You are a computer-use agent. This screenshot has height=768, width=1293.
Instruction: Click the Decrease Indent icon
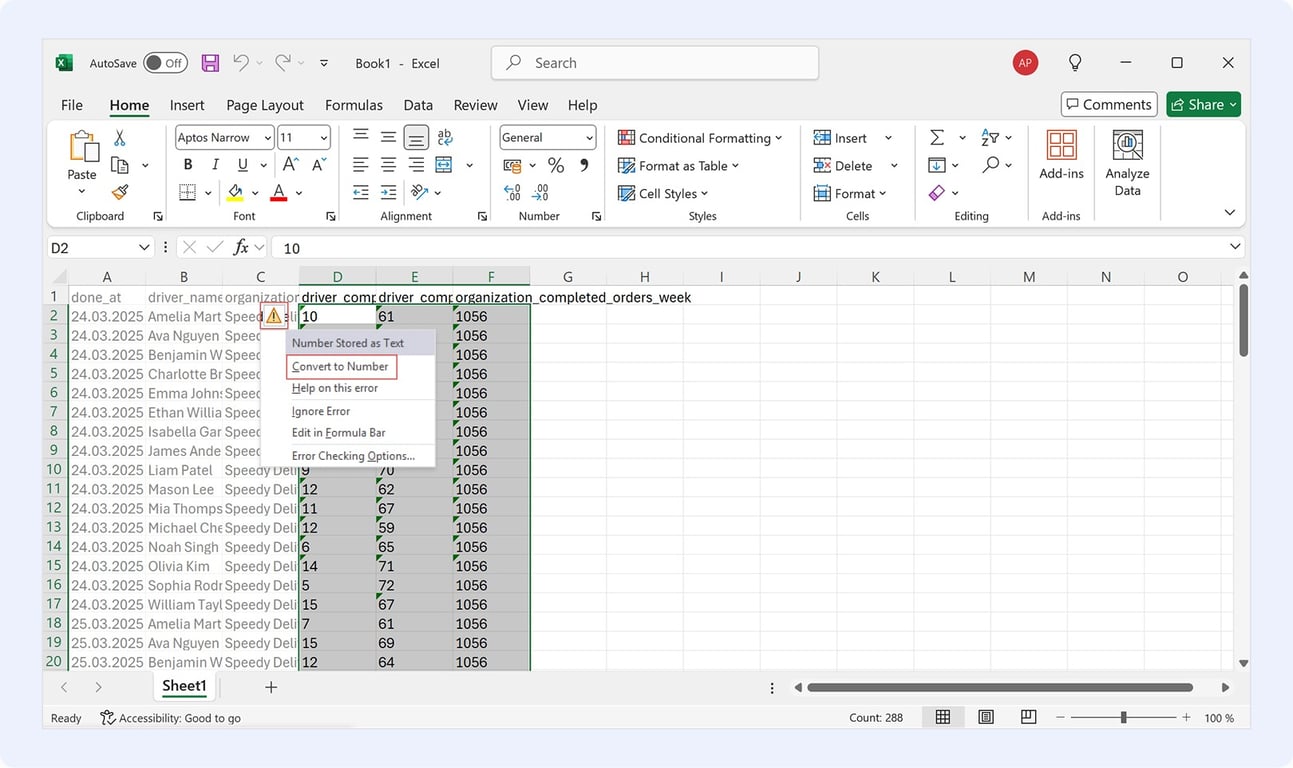click(361, 192)
